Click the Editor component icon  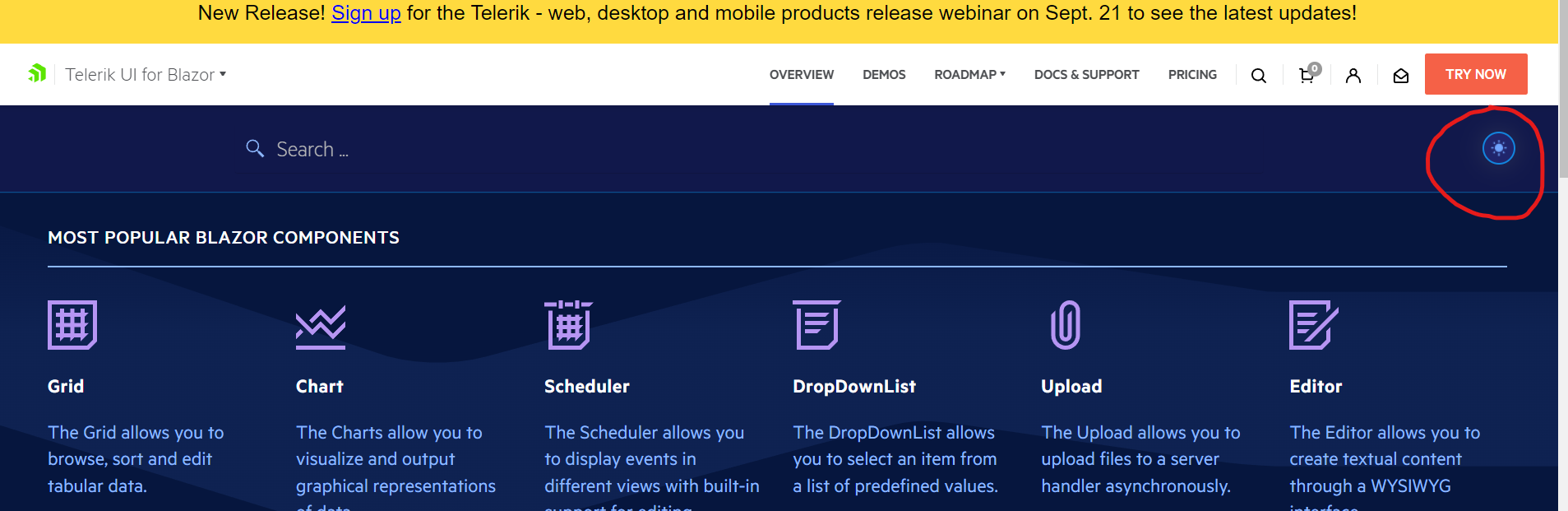pos(1314,325)
